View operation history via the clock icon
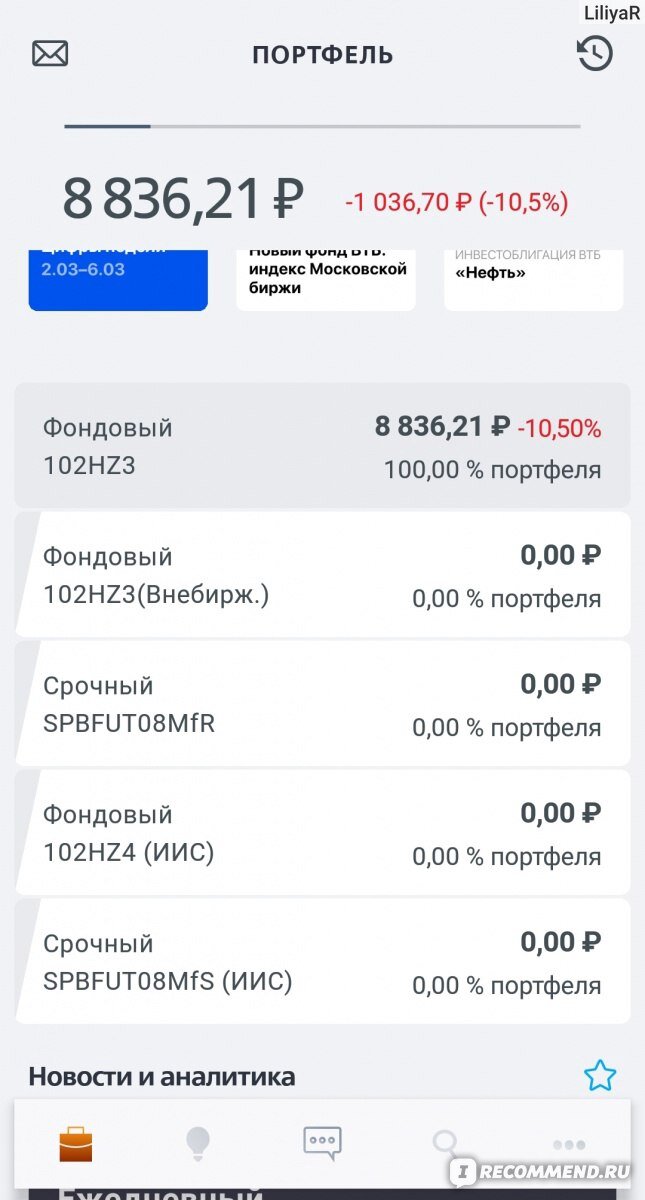The width and height of the screenshot is (645, 1200). coord(595,53)
